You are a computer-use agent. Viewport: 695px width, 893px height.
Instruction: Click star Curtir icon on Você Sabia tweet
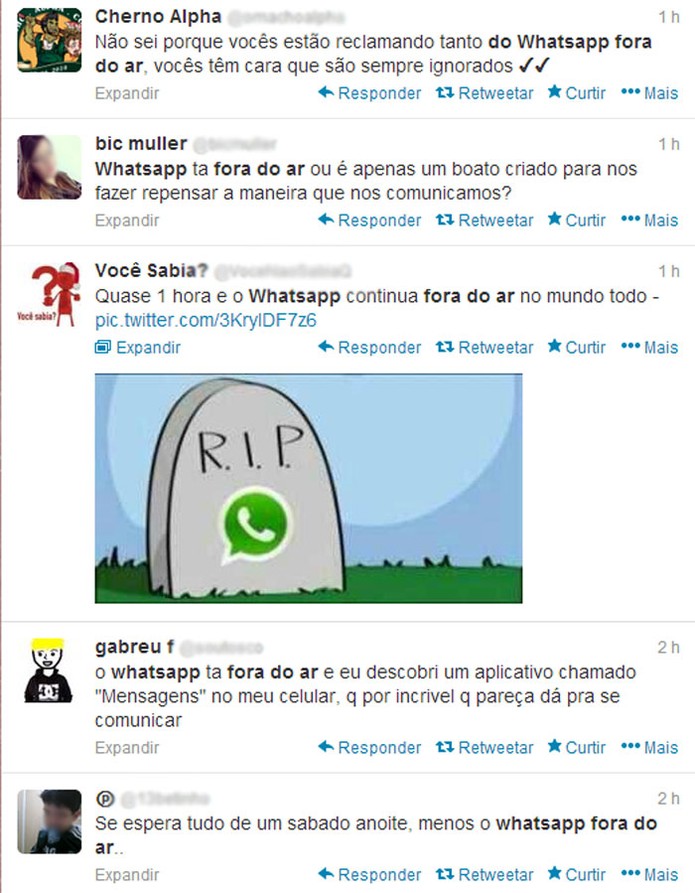(554, 346)
